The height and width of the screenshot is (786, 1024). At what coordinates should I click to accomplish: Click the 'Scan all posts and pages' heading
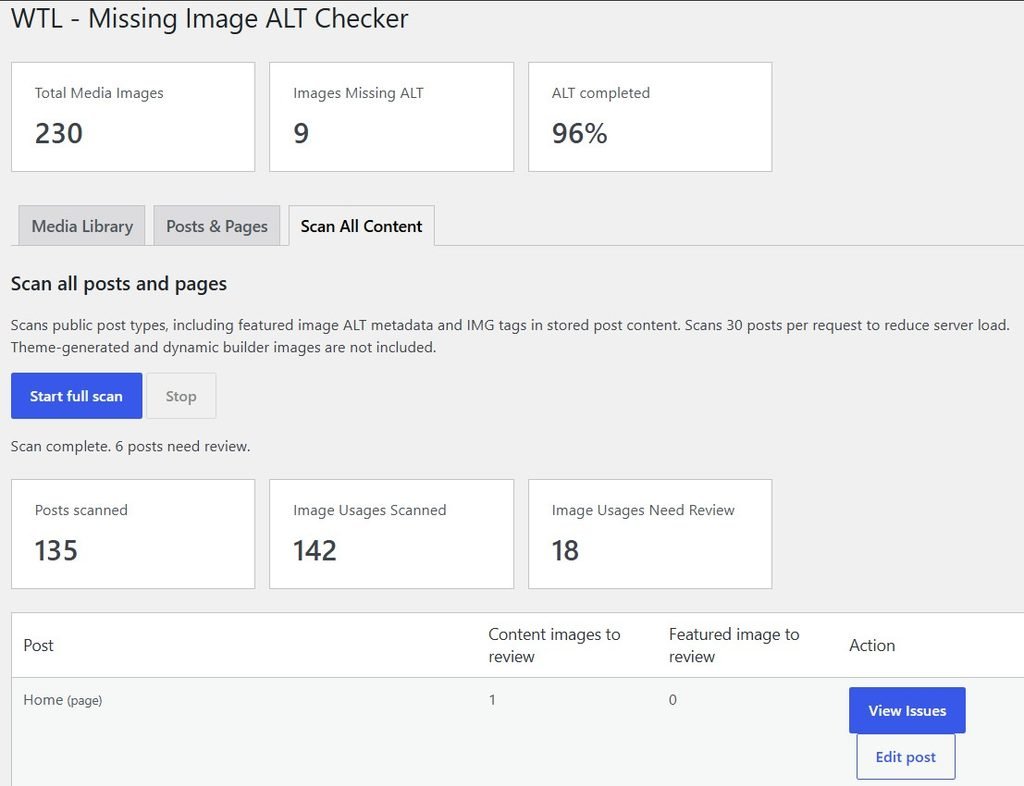pos(119,284)
